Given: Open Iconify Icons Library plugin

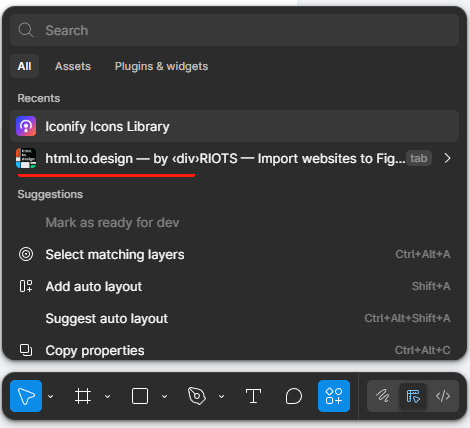Looking at the screenshot, I should pos(234,126).
